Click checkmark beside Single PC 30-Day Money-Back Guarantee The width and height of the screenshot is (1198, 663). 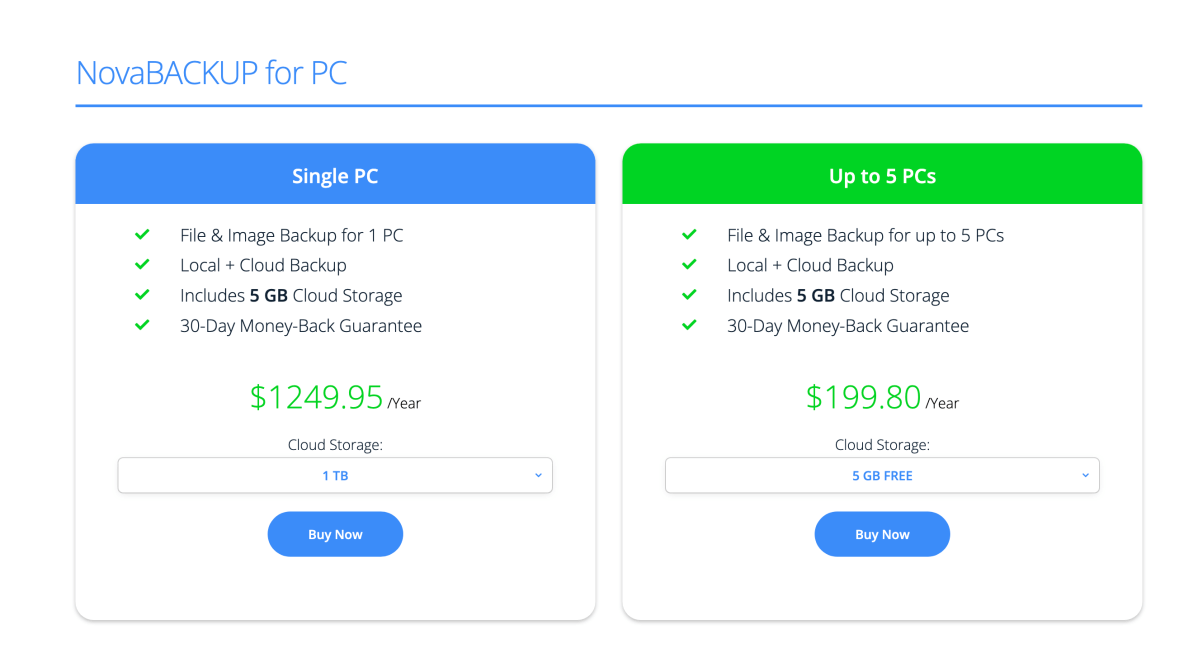click(142, 325)
